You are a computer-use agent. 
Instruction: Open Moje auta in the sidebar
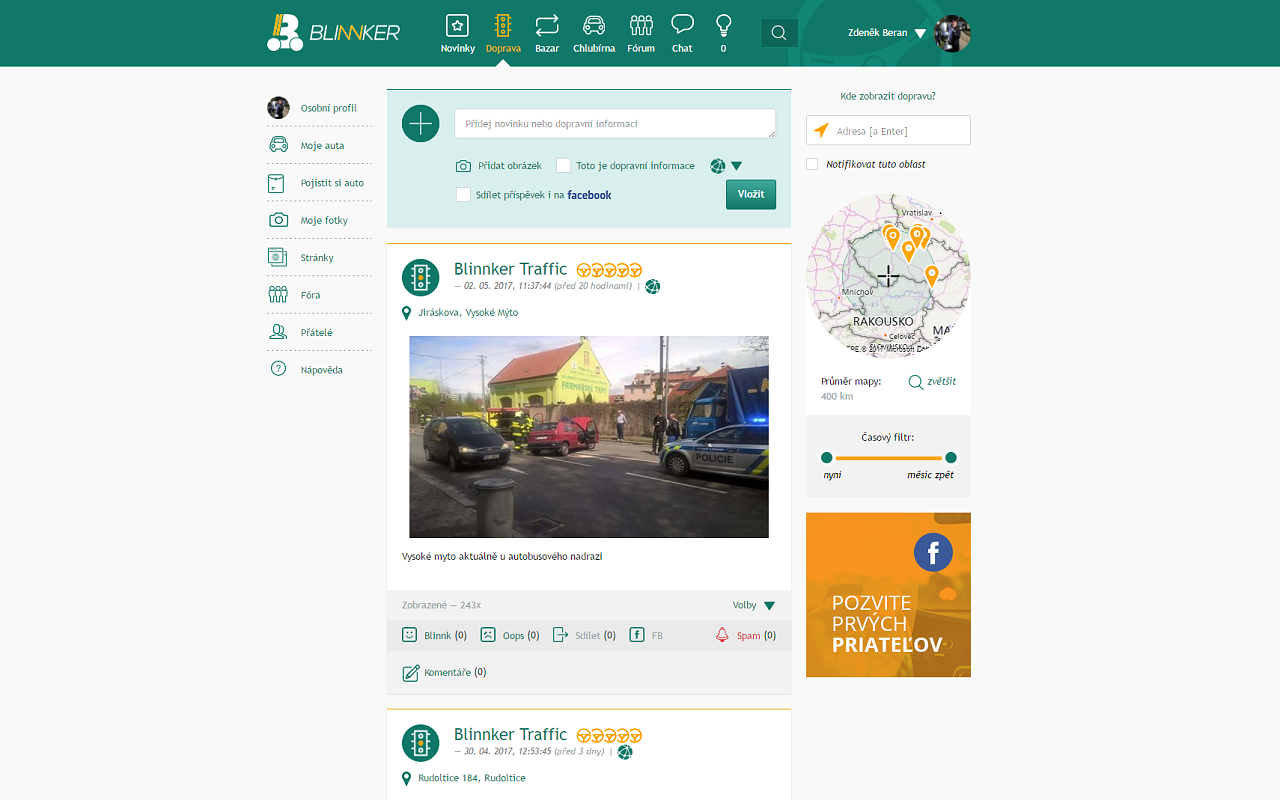pyautogui.click(x=321, y=146)
